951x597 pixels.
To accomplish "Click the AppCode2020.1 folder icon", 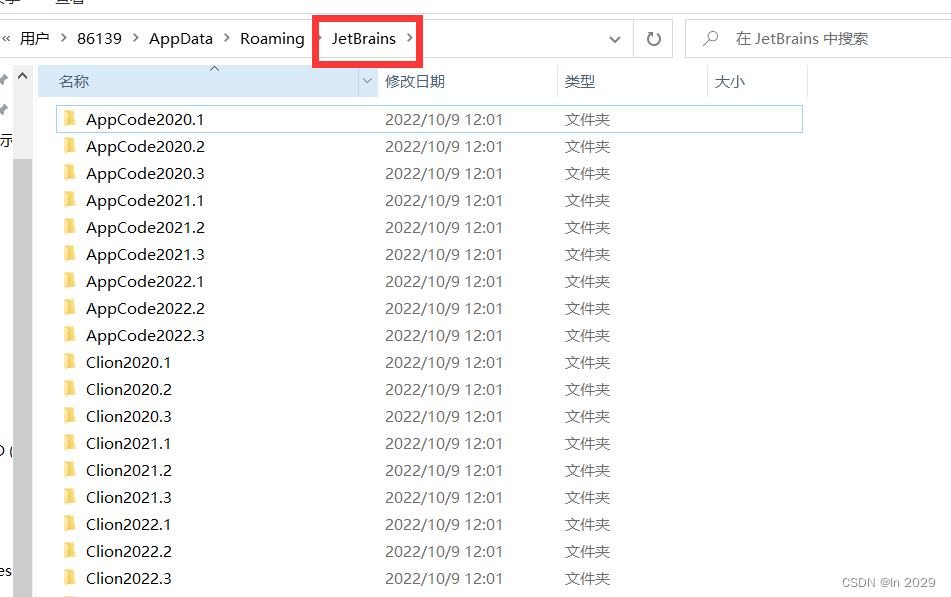I will pyautogui.click(x=70, y=118).
